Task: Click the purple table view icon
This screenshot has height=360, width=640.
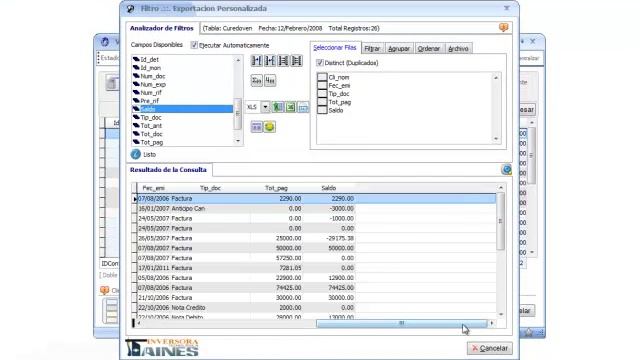Action: point(256,127)
